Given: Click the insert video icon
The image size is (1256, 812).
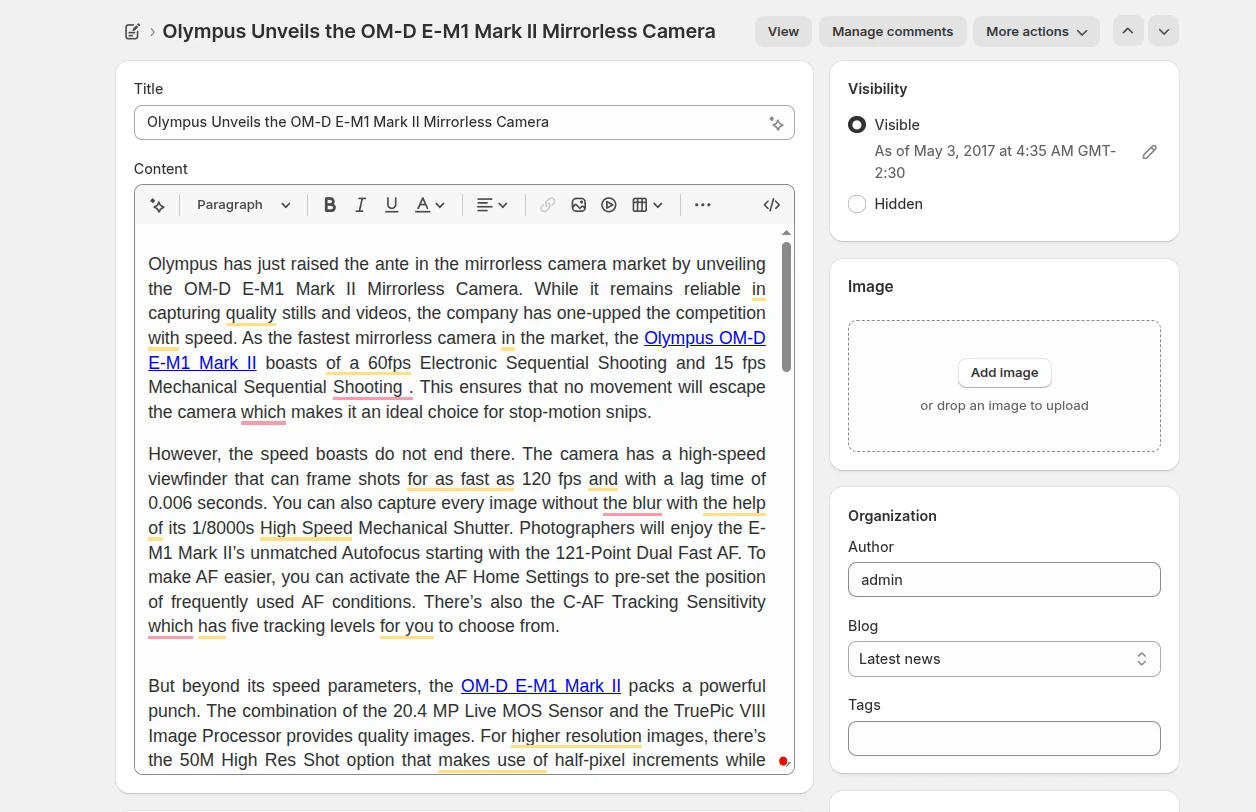Looking at the screenshot, I should tap(609, 205).
